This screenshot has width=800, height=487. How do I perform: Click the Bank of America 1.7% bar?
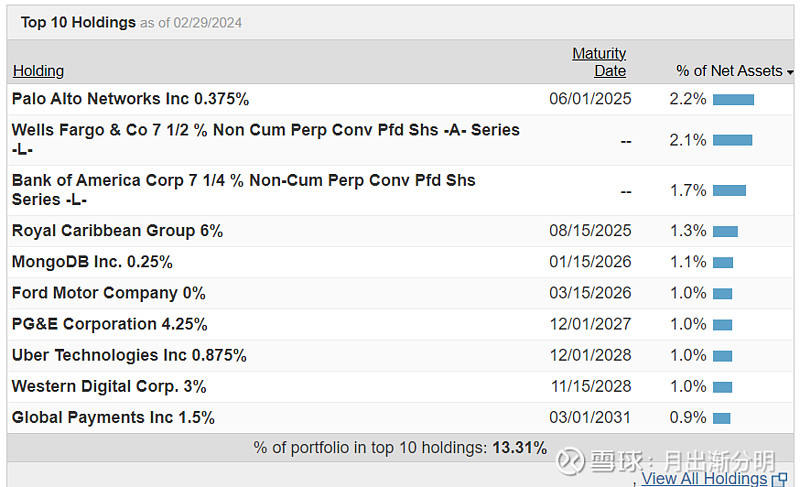coord(729,190)
